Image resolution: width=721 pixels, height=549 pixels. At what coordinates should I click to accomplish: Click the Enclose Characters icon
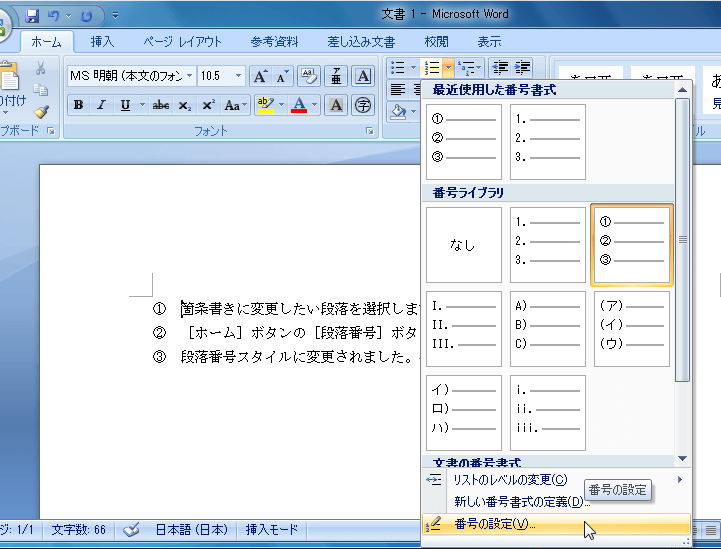click(x=363, y=105)
